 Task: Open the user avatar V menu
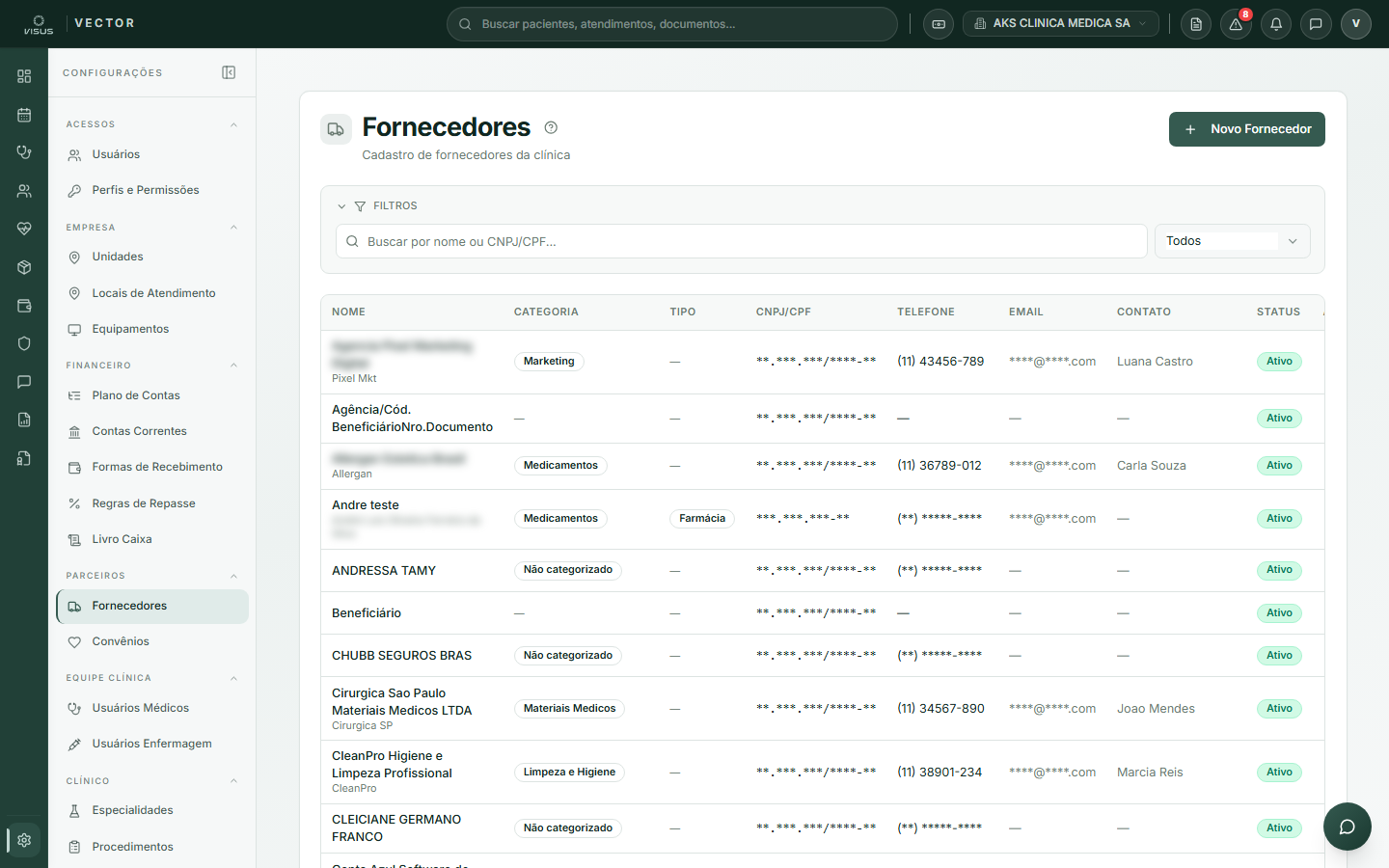pos(1356,24)
